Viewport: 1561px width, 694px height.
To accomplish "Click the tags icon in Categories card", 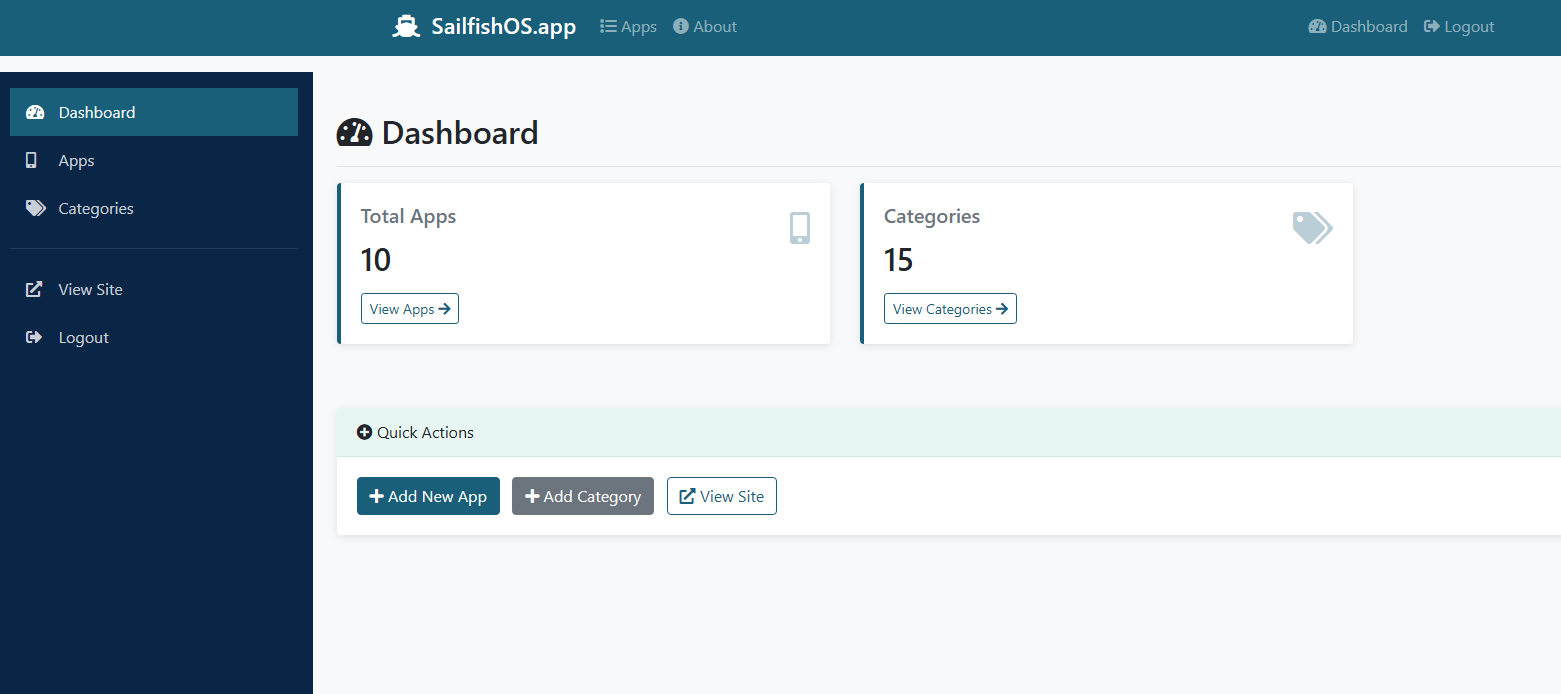I will coord(1312,228).
